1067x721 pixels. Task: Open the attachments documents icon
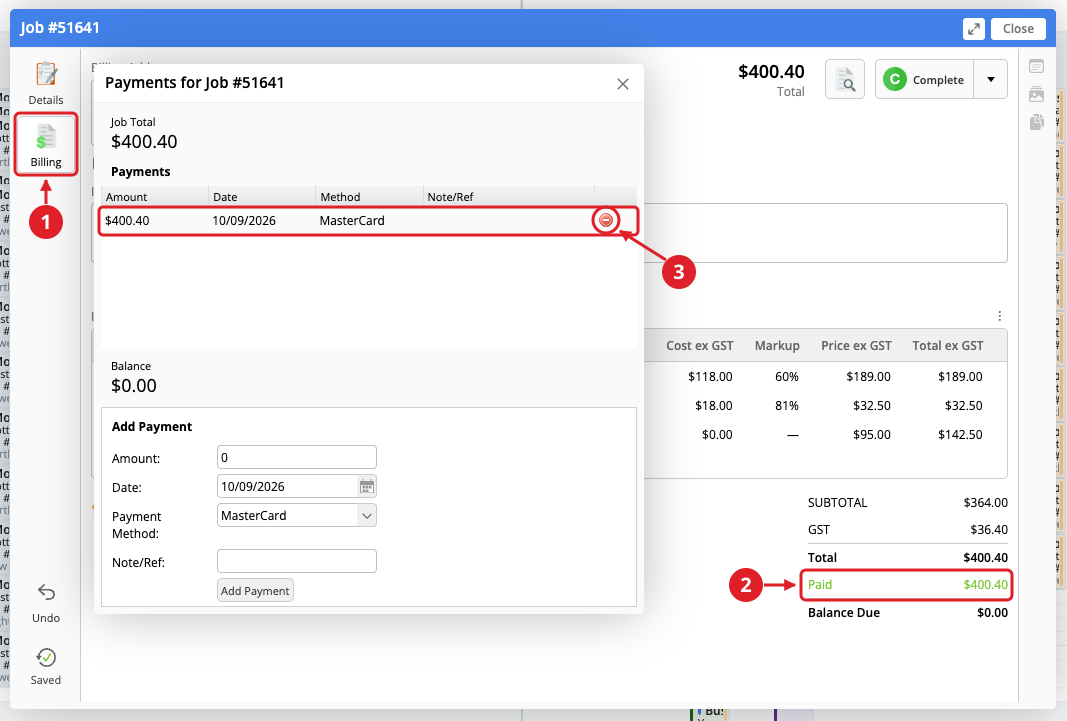pyautogui.click(x=1036, y=122)
